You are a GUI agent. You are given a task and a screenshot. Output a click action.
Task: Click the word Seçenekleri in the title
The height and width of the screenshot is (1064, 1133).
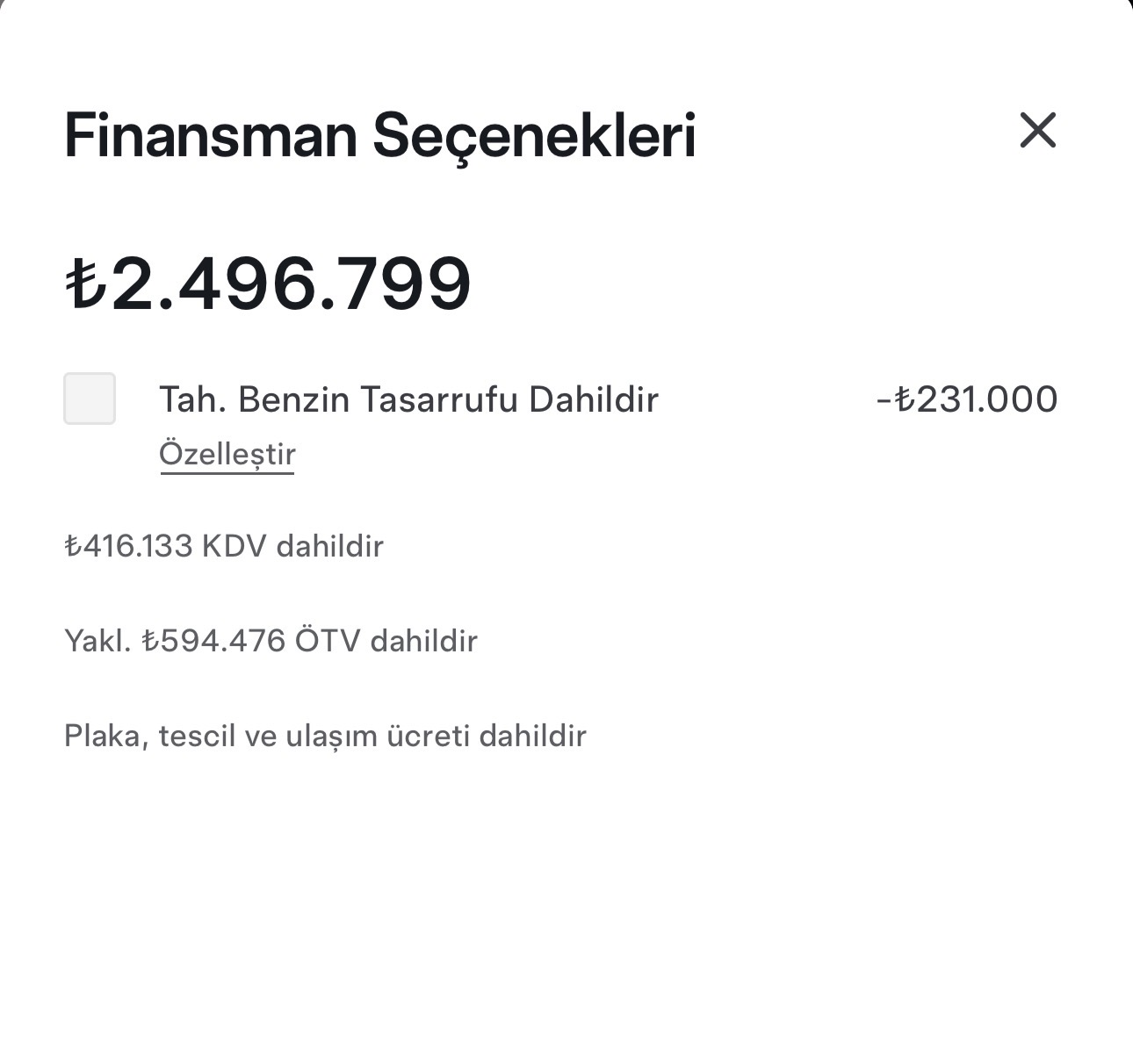pyautogui.click(x=534, y=137)
